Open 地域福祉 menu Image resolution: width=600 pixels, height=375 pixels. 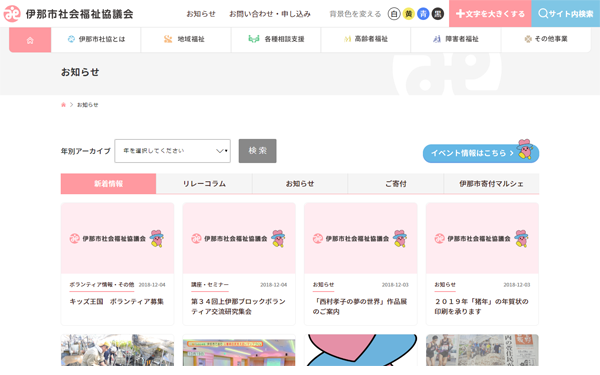(x=186, y=39)
